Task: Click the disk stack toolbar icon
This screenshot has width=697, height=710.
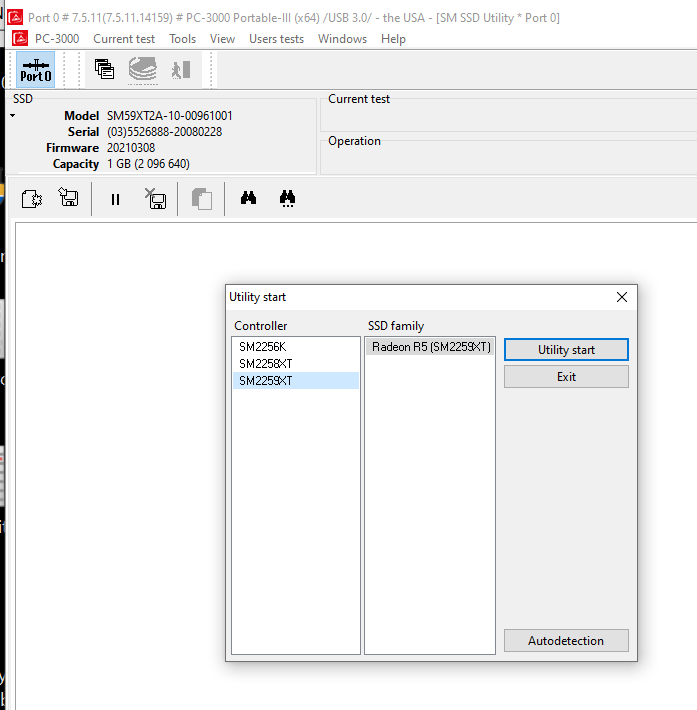Action: pyautogui.click(x=143, y=69)
